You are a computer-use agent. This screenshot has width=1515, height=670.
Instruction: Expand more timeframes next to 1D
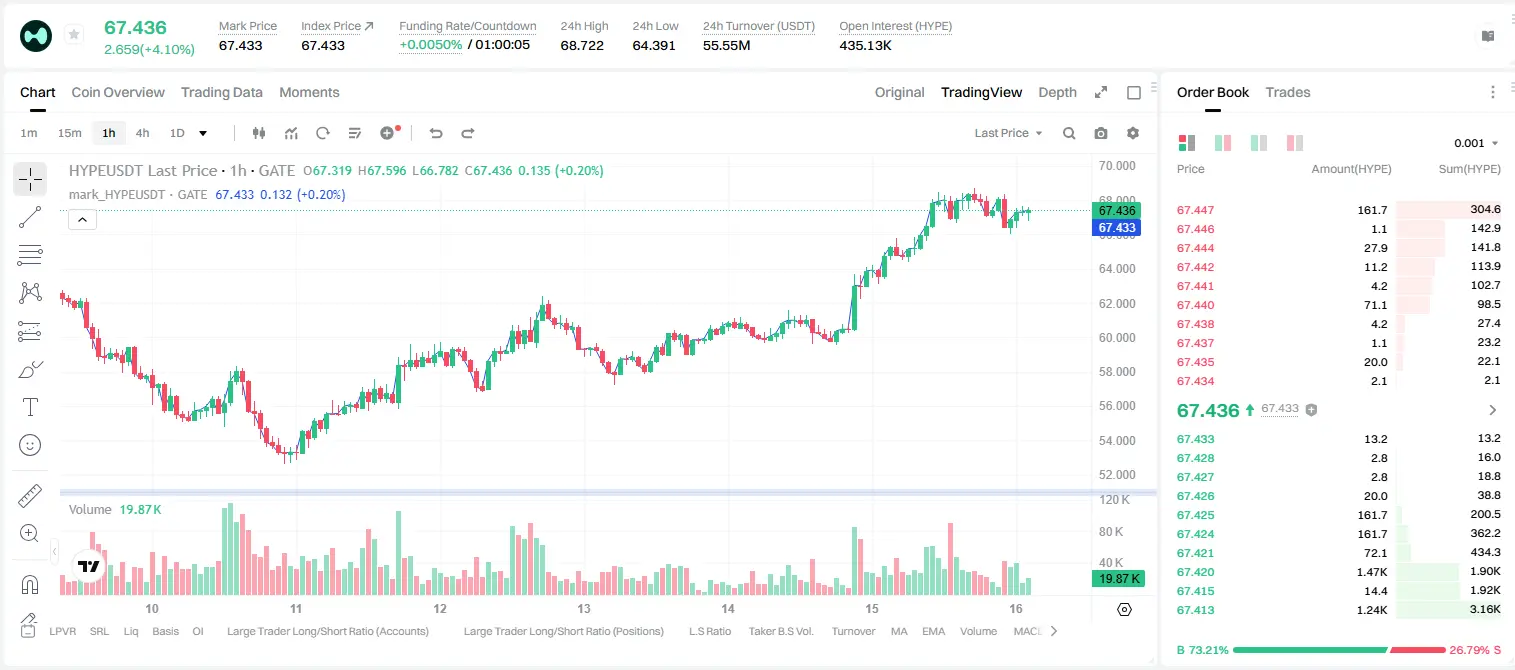pyautogui.click(x=203, y=133)
